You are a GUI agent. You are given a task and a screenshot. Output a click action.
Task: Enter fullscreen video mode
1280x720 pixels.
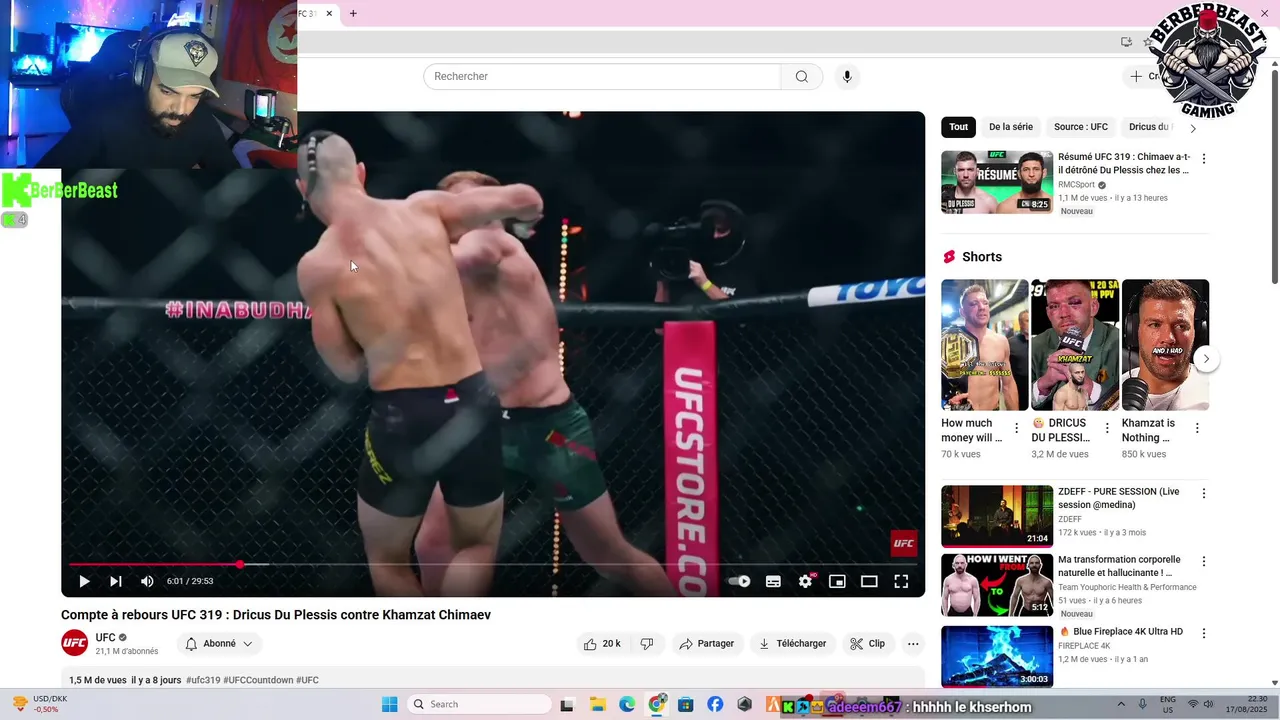(x=901, y=581)
